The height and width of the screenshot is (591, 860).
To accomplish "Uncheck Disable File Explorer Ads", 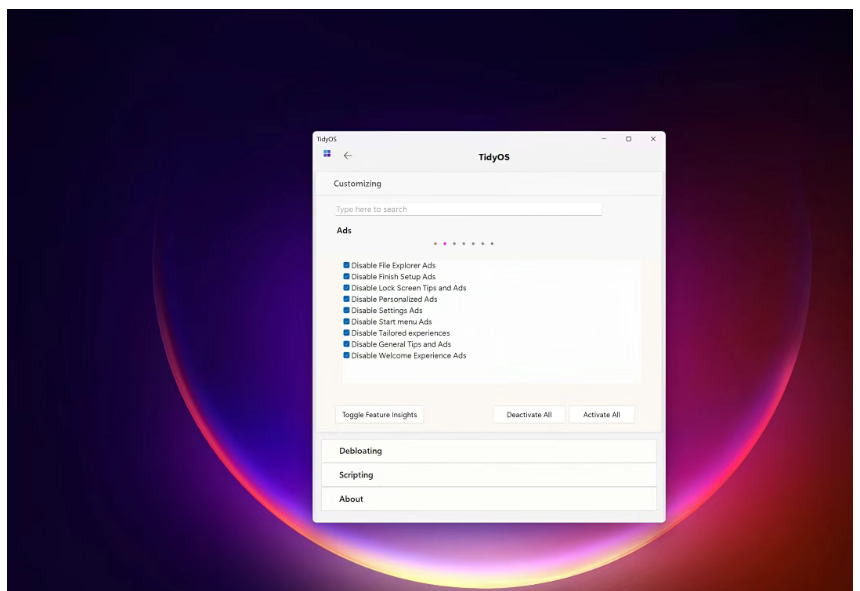I will click(346, 265).
